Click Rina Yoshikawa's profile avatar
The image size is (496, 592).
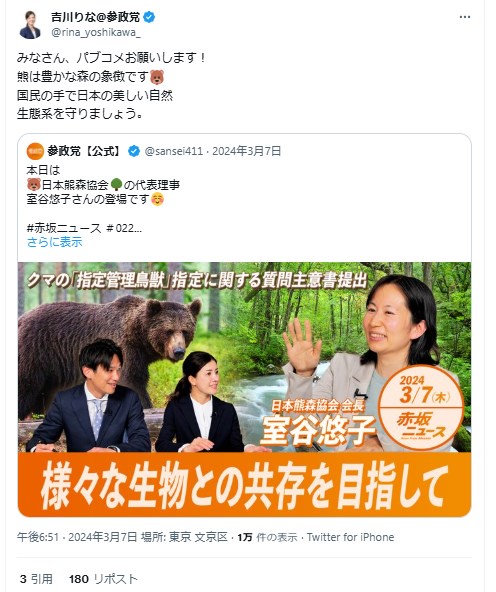point(30,25)
